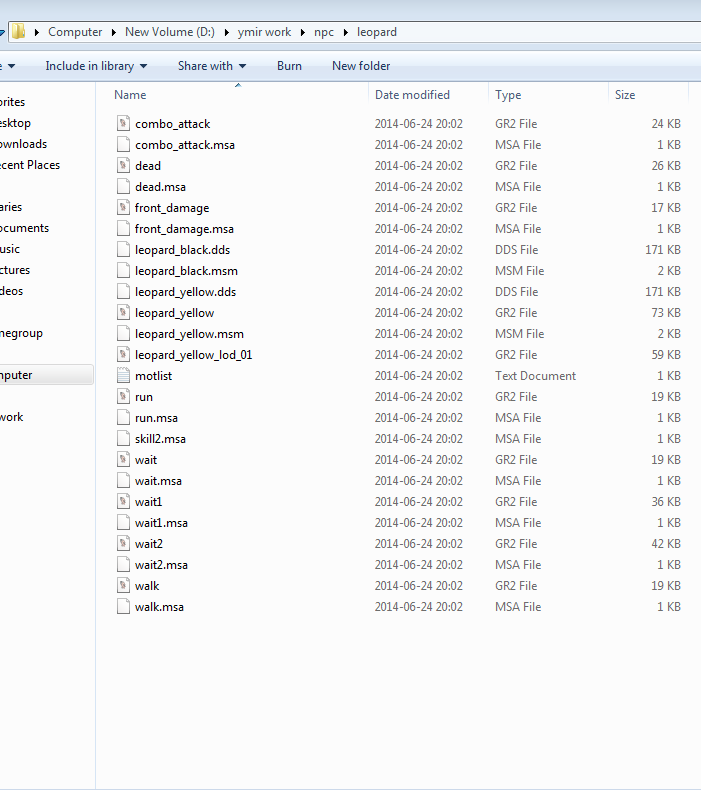Click the 171 KB size of leopard_black.dds
701x790 pixels.
click(663, 250)
